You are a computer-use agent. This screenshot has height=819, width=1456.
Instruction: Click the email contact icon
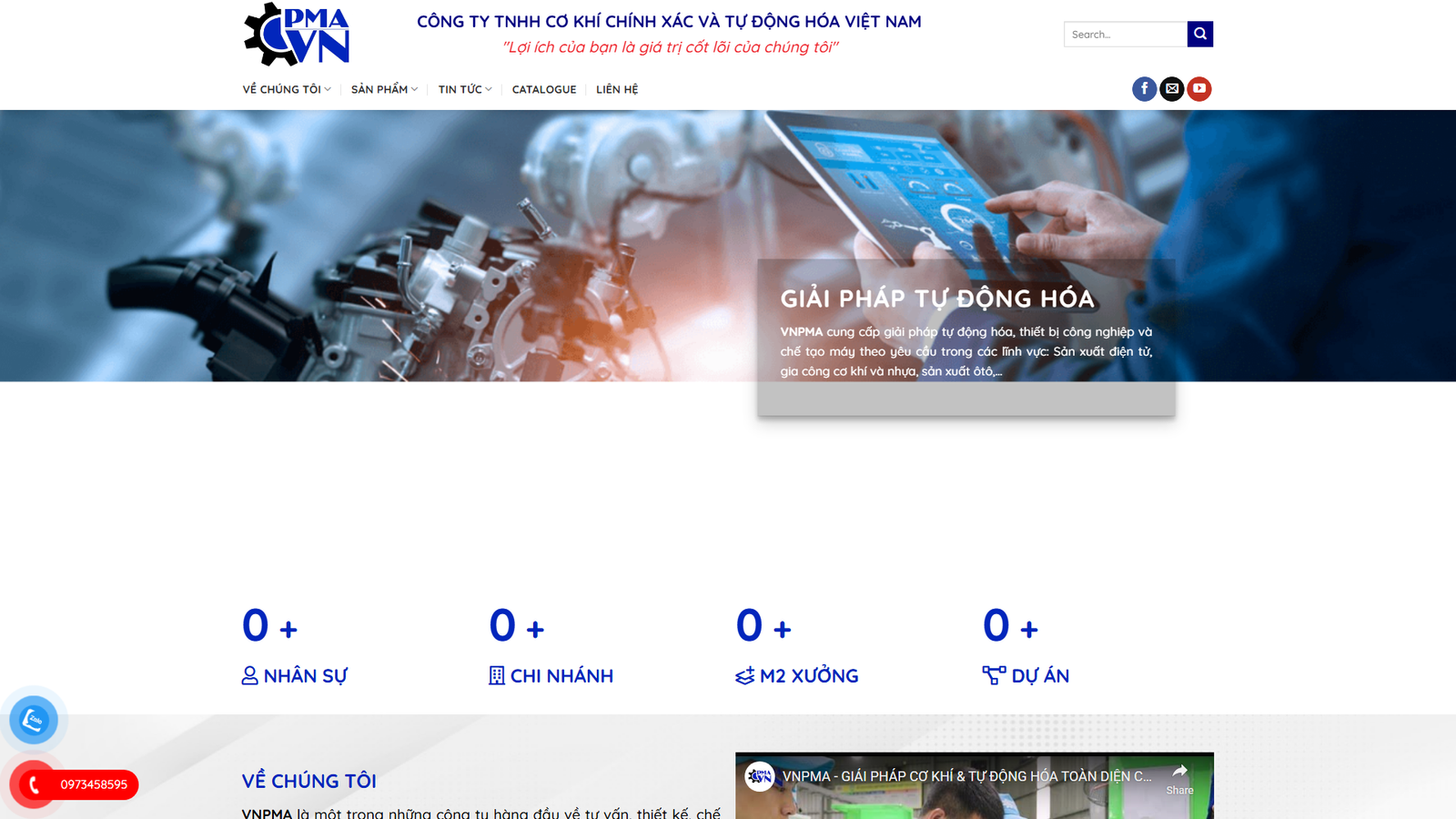[x=1172, y=88]
